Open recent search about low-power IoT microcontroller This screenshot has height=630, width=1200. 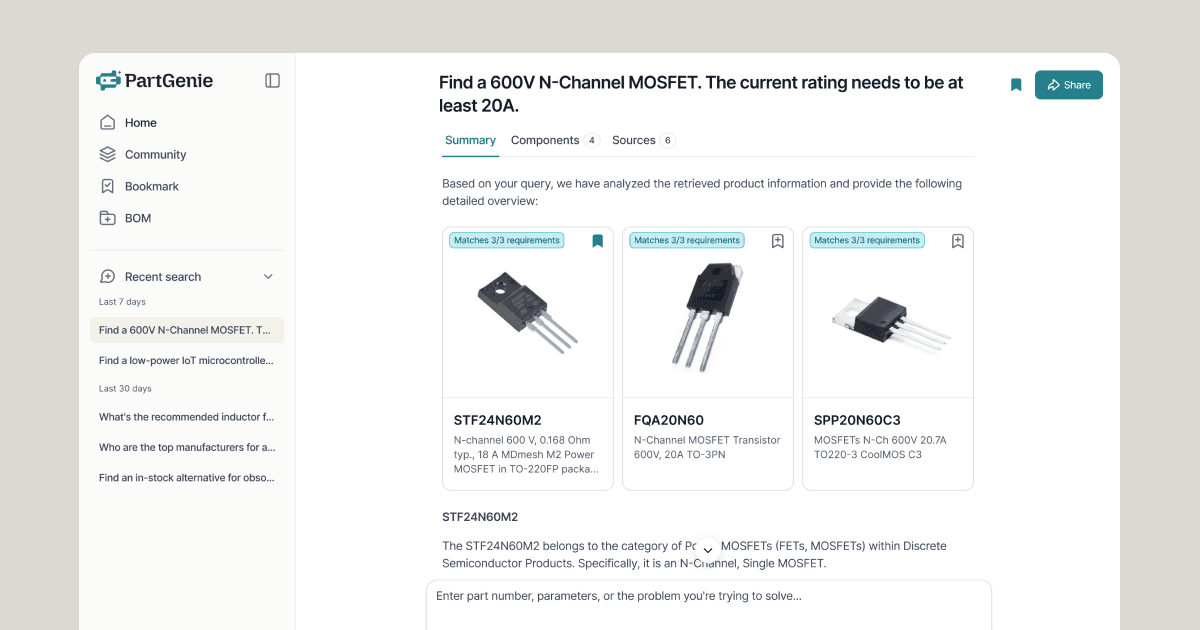pos(187,361)
